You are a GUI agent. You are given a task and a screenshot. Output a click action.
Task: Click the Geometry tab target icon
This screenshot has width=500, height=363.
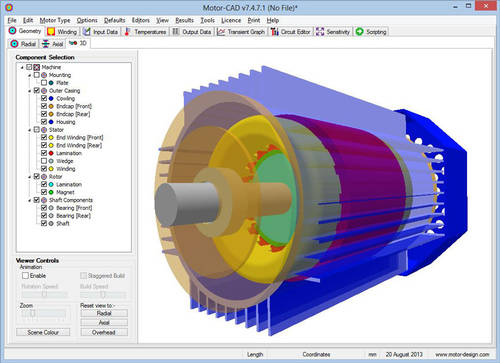tap(12, 31)
